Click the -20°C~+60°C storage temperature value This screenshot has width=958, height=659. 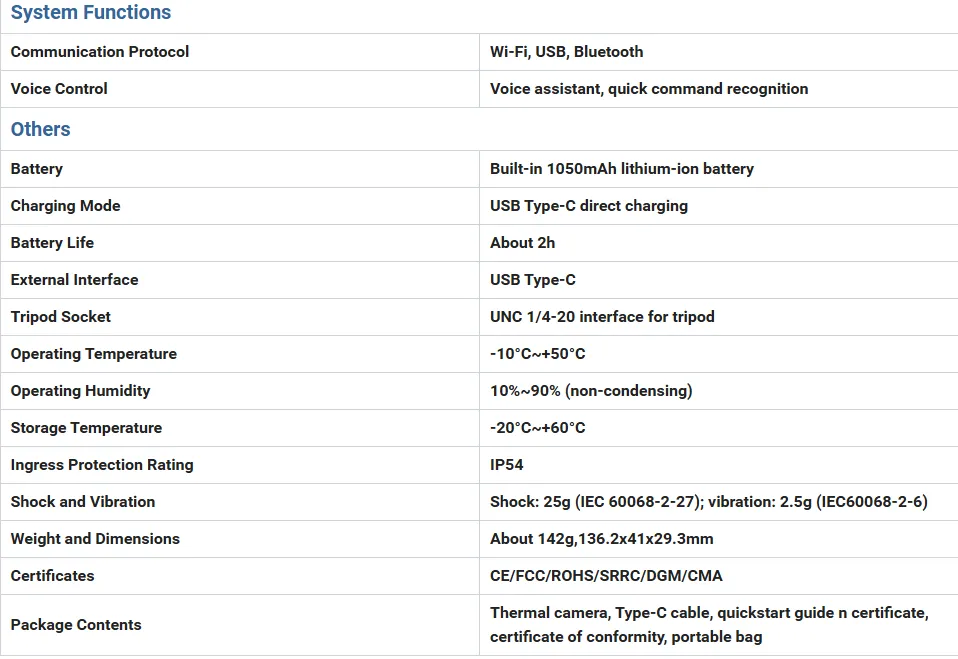pos(538,428)
